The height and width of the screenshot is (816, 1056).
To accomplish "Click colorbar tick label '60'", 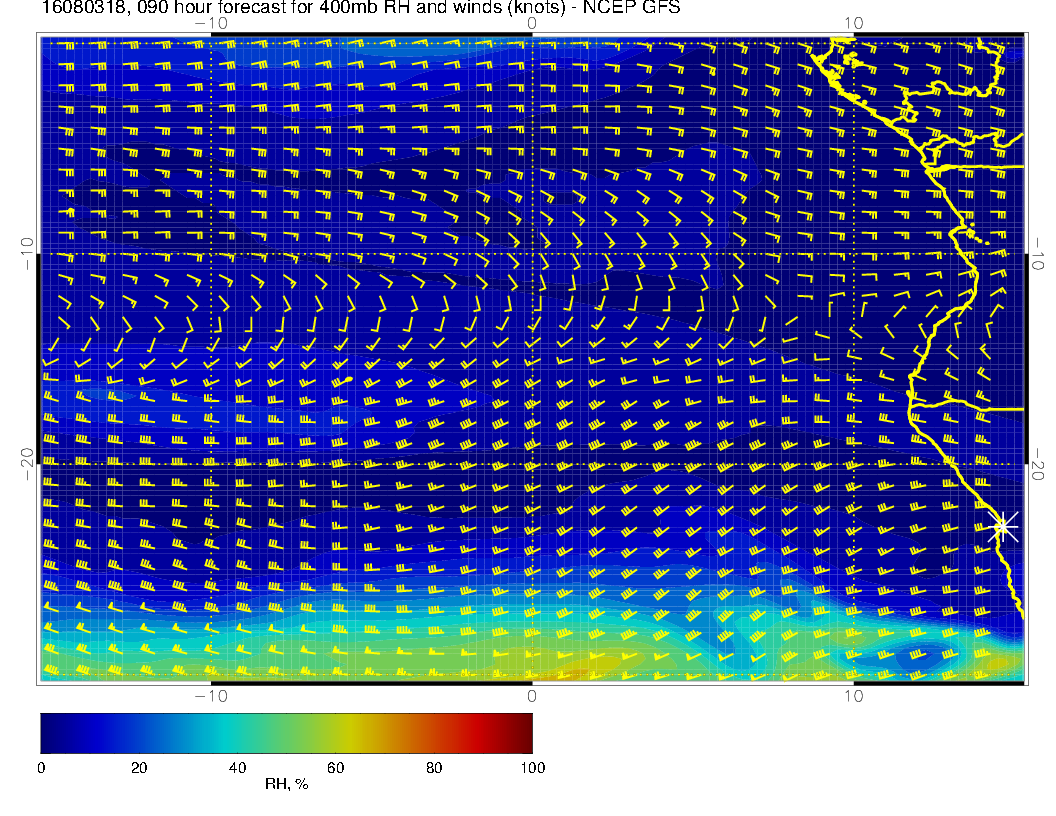I will (x=335, y=768).
